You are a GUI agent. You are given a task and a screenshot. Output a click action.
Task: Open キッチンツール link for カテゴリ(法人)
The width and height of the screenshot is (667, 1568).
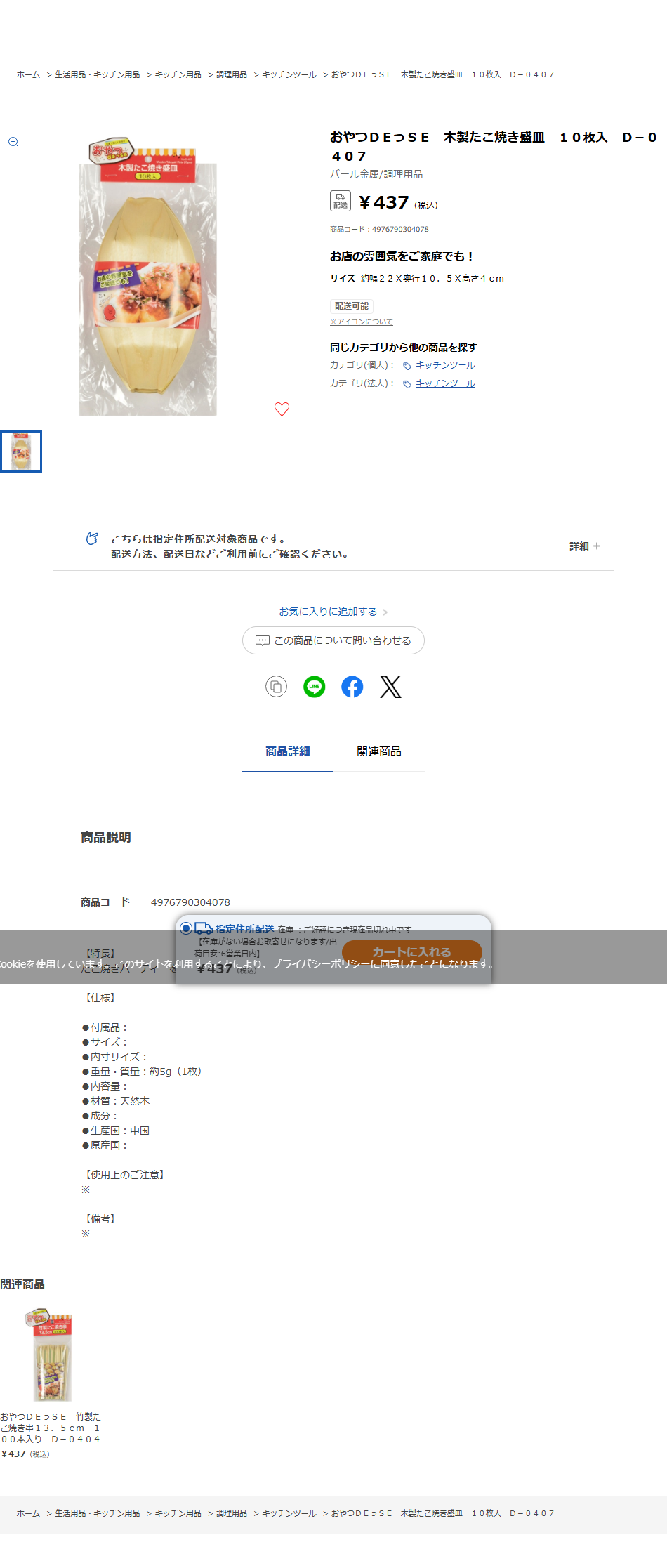445,383
